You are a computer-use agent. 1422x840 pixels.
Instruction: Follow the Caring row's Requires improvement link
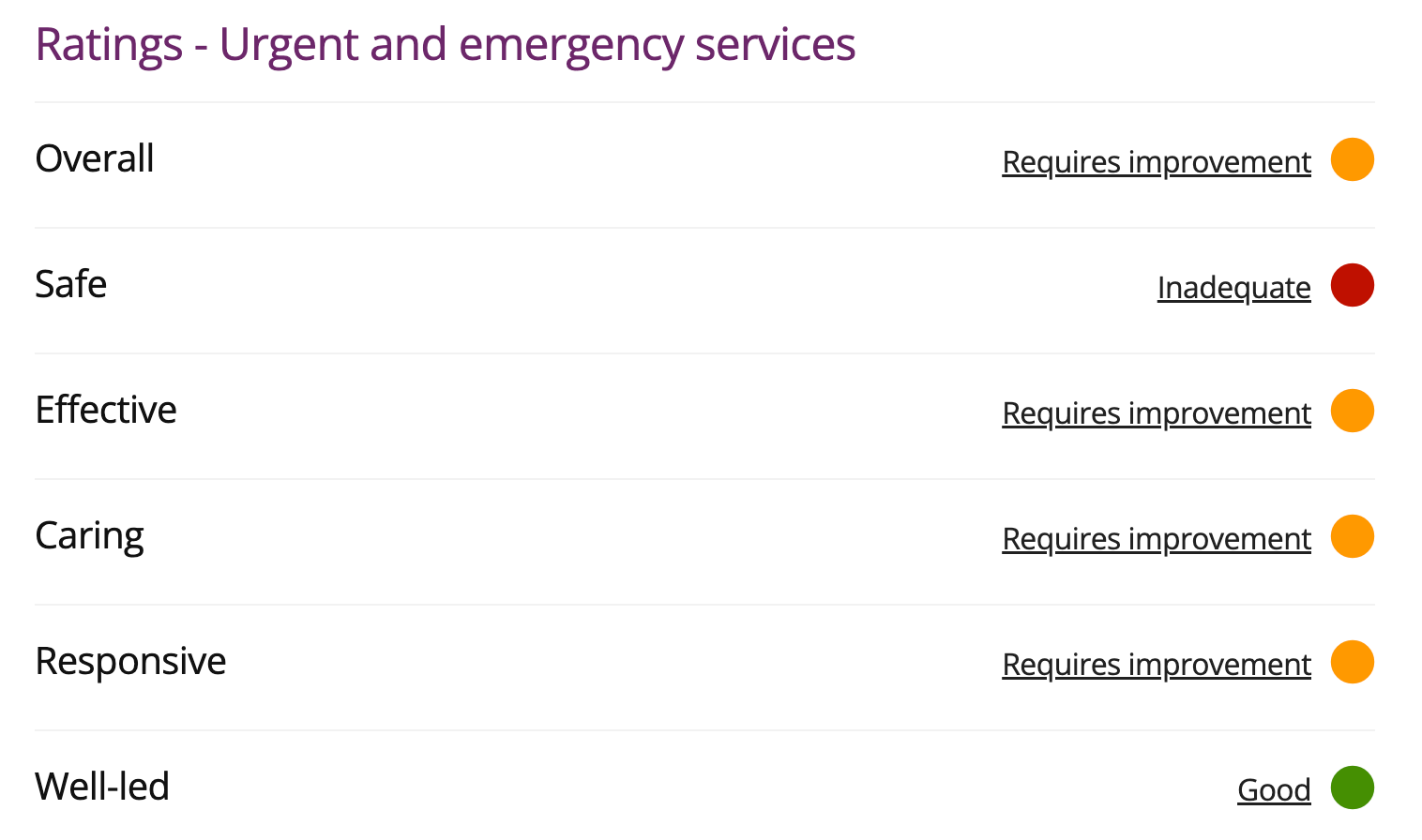click(1156, 539)
